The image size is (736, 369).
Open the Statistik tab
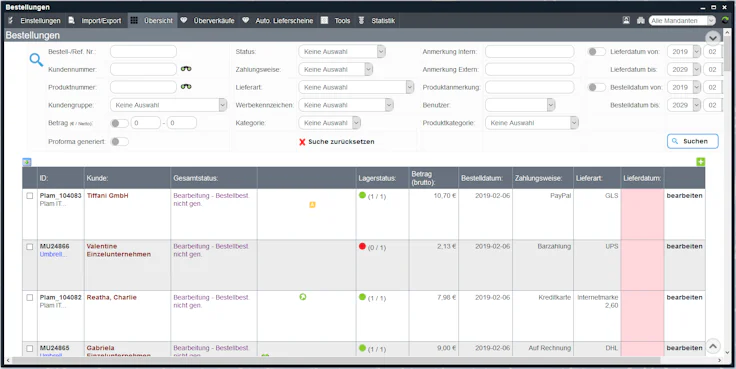(x=377, y=21)
